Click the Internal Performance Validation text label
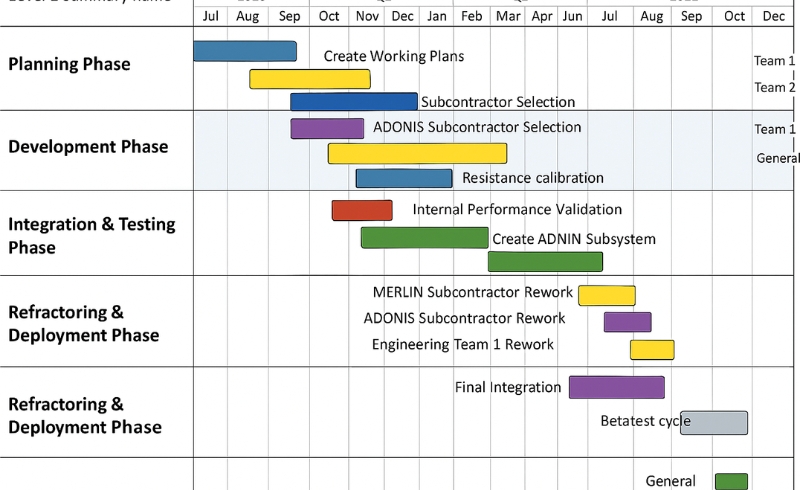The height and width of the screenshot is (490, 800). point(517,210)
